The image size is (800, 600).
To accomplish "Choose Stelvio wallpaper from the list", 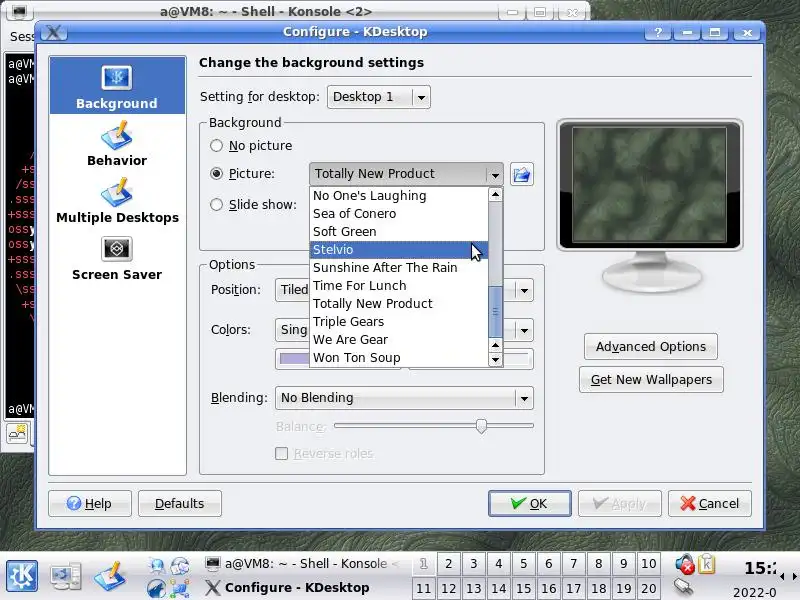I will coord(399,249).
